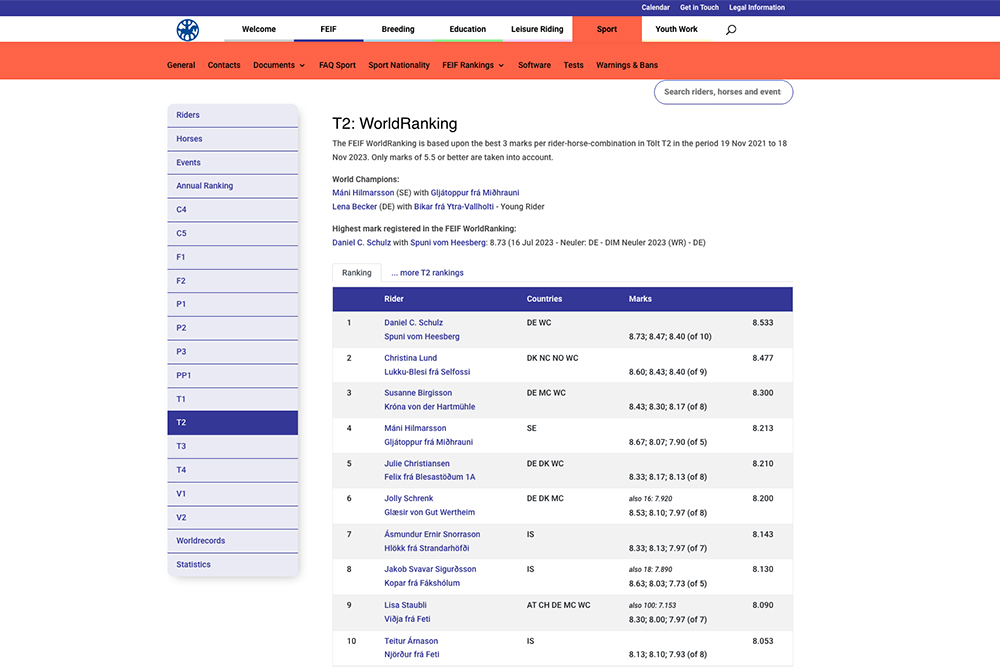Image resolution: width=1000 pixels, height=667 pixels.
Task: Open rider Jolly Schrenk link
Action: click(x=409, y=499)
